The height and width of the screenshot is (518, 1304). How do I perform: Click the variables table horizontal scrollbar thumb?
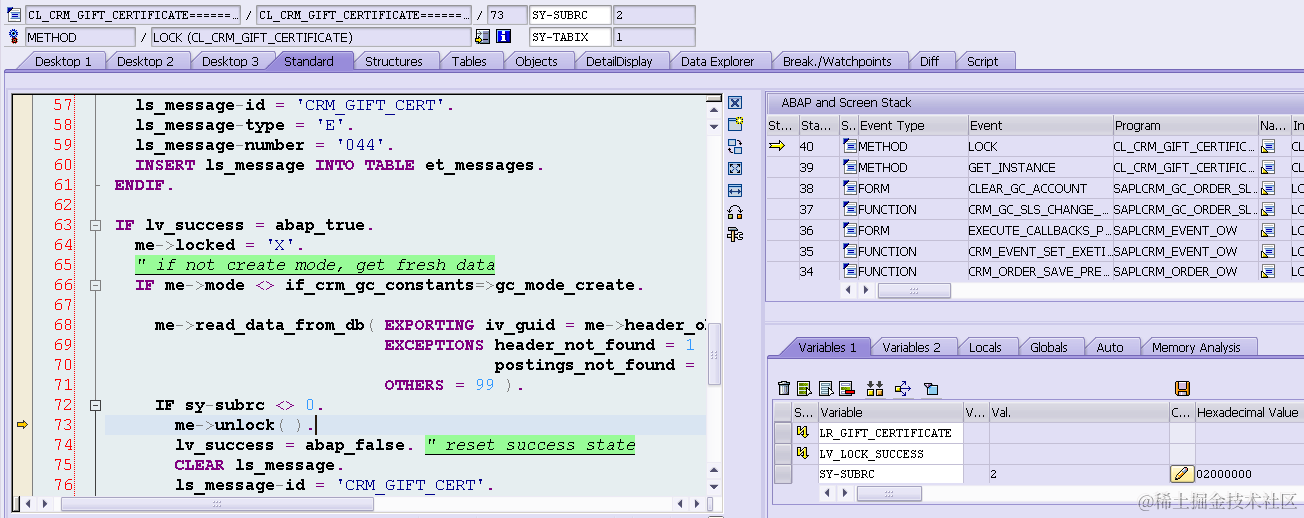point(889,494)
